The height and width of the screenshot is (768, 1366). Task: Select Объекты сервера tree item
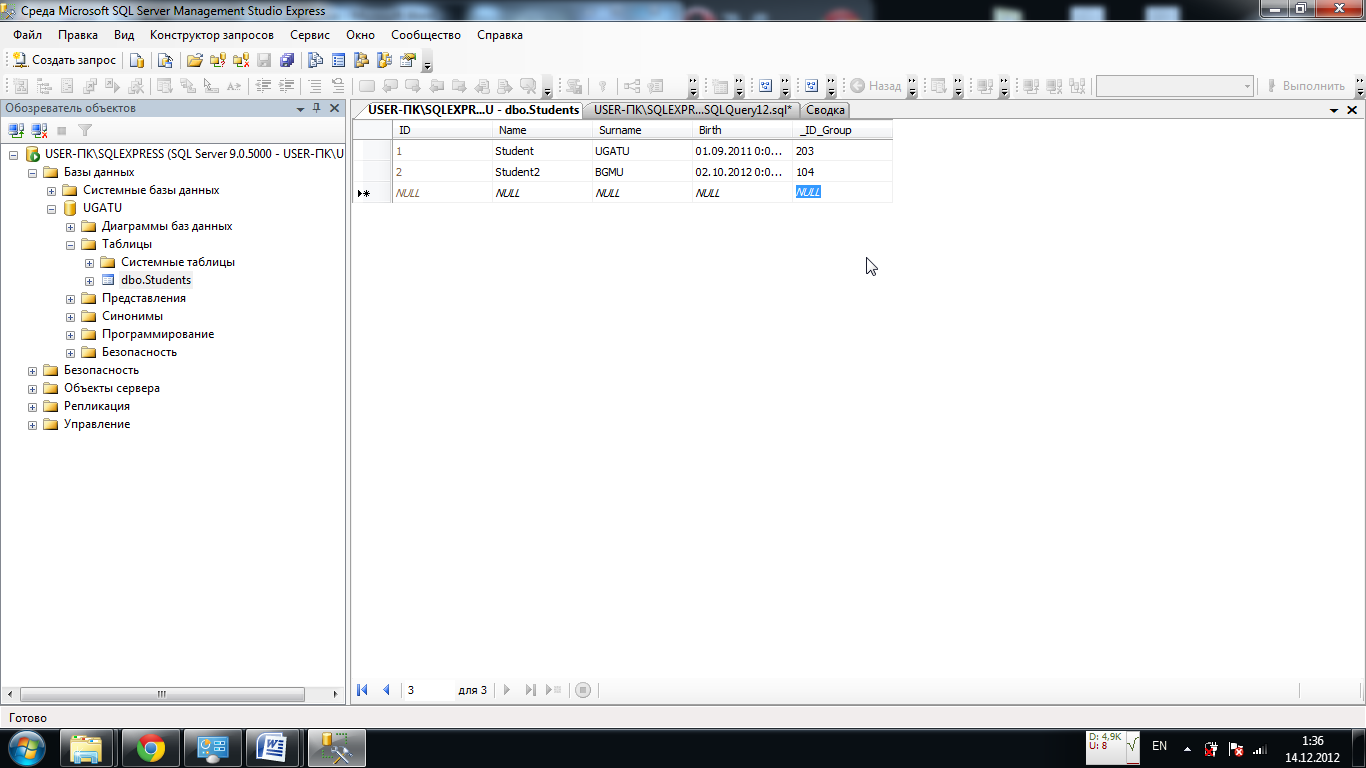click(x=111, y=388)
